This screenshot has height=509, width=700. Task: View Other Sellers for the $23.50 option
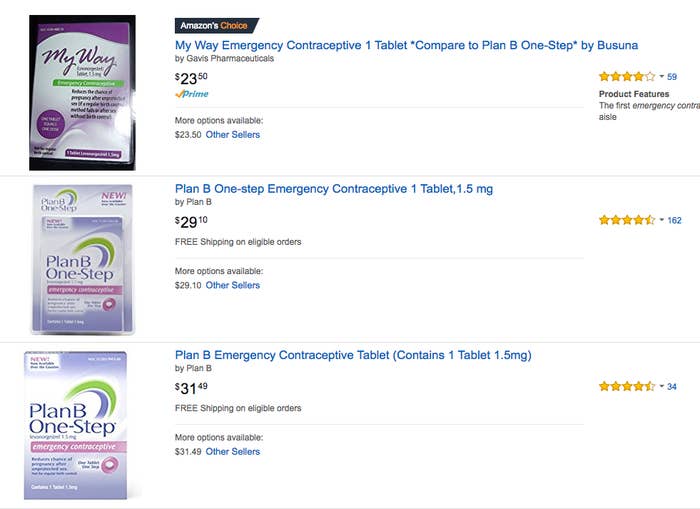pyautogui.click(x=233, y=135)
